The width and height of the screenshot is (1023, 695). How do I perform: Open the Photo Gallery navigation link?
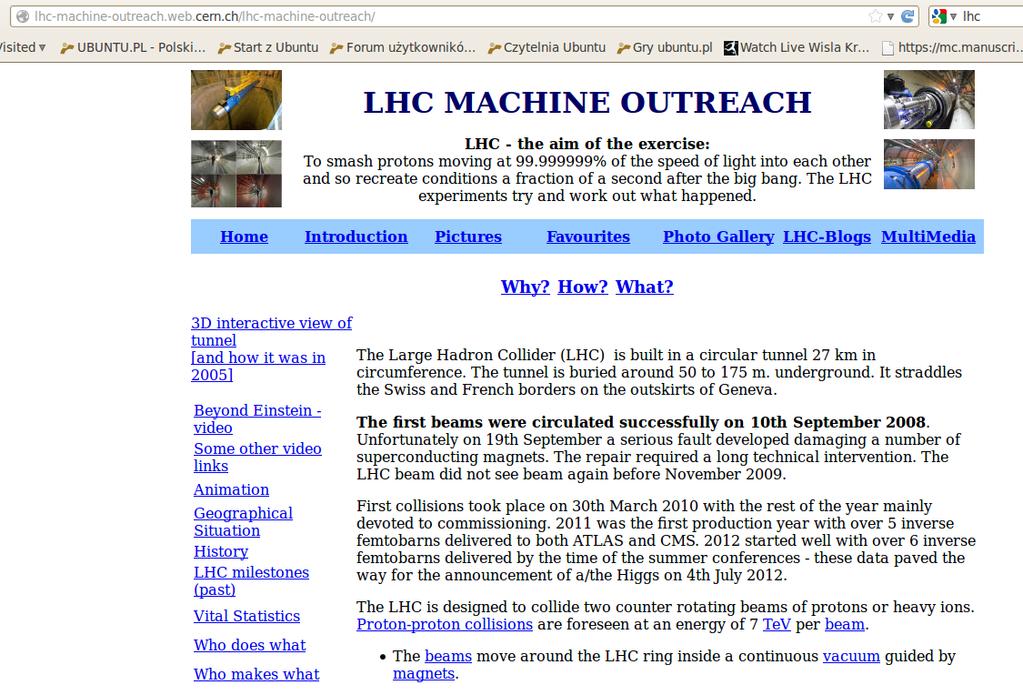point(718,237)
